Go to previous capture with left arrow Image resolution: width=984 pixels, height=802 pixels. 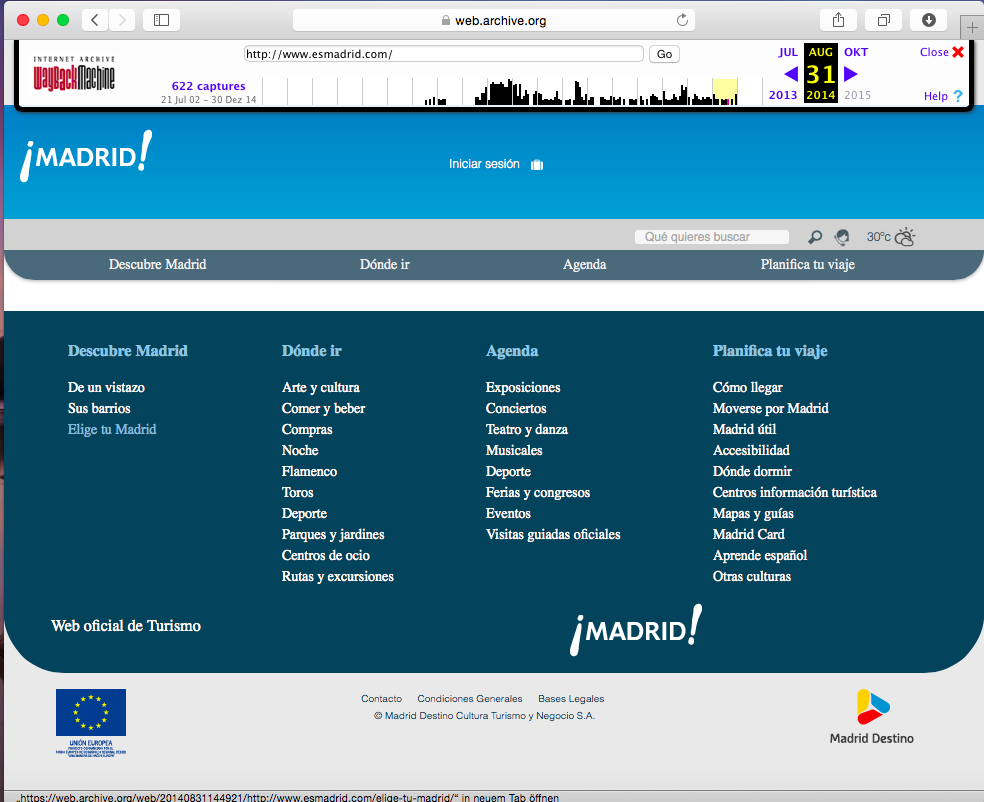point(790,73)
